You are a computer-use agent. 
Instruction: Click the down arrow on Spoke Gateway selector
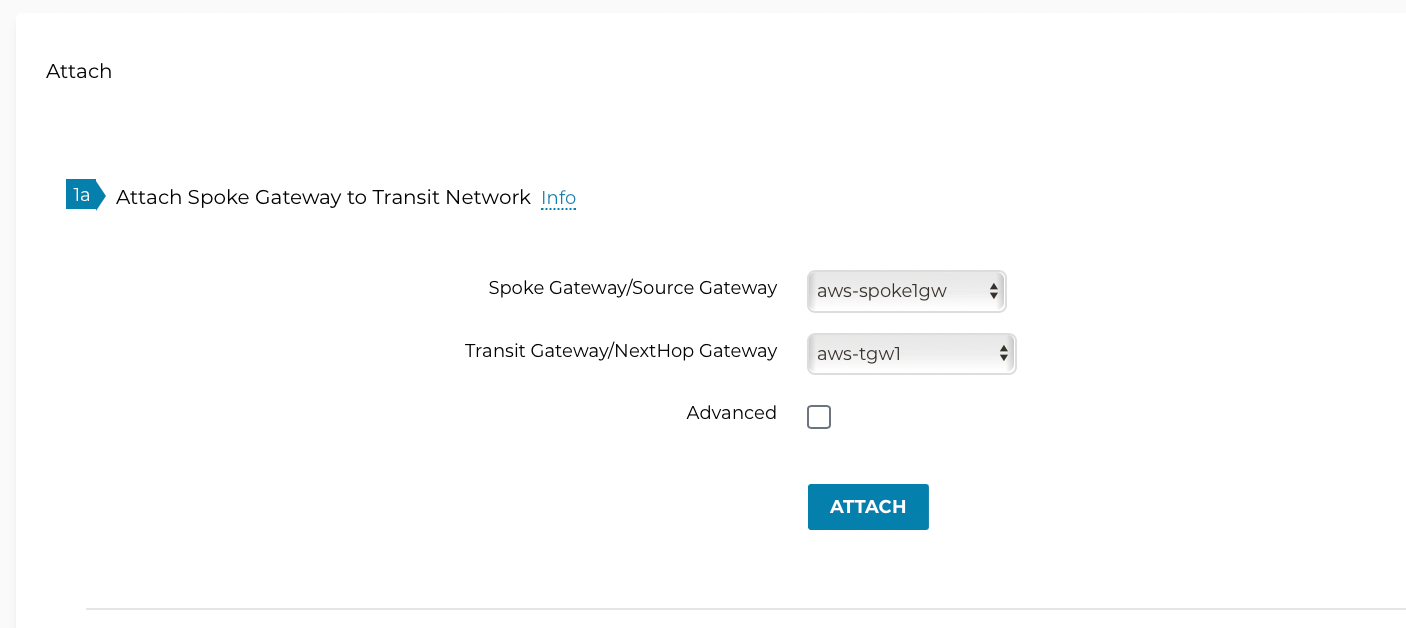(993, 296)
